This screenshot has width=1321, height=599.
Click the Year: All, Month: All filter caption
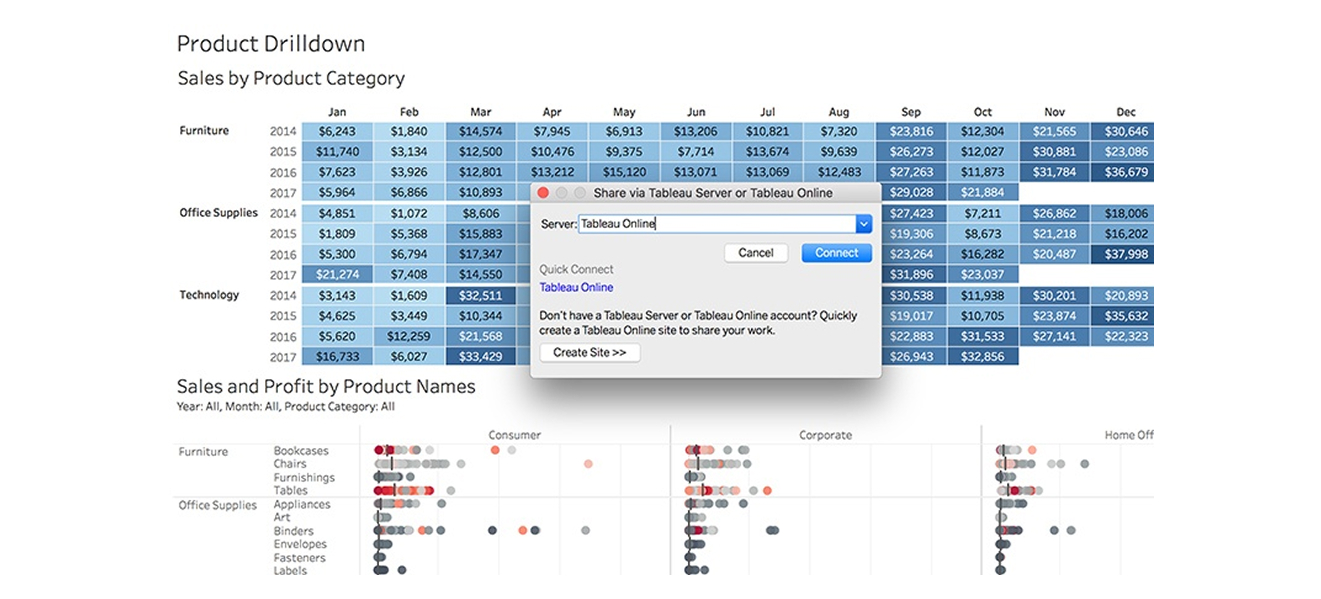coord(286,407)
